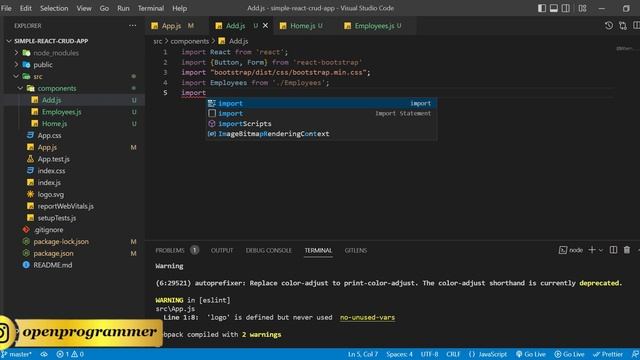Close the Add.js editor tab
This screenshot has height=360, width=640.
(x=265, y=26)
